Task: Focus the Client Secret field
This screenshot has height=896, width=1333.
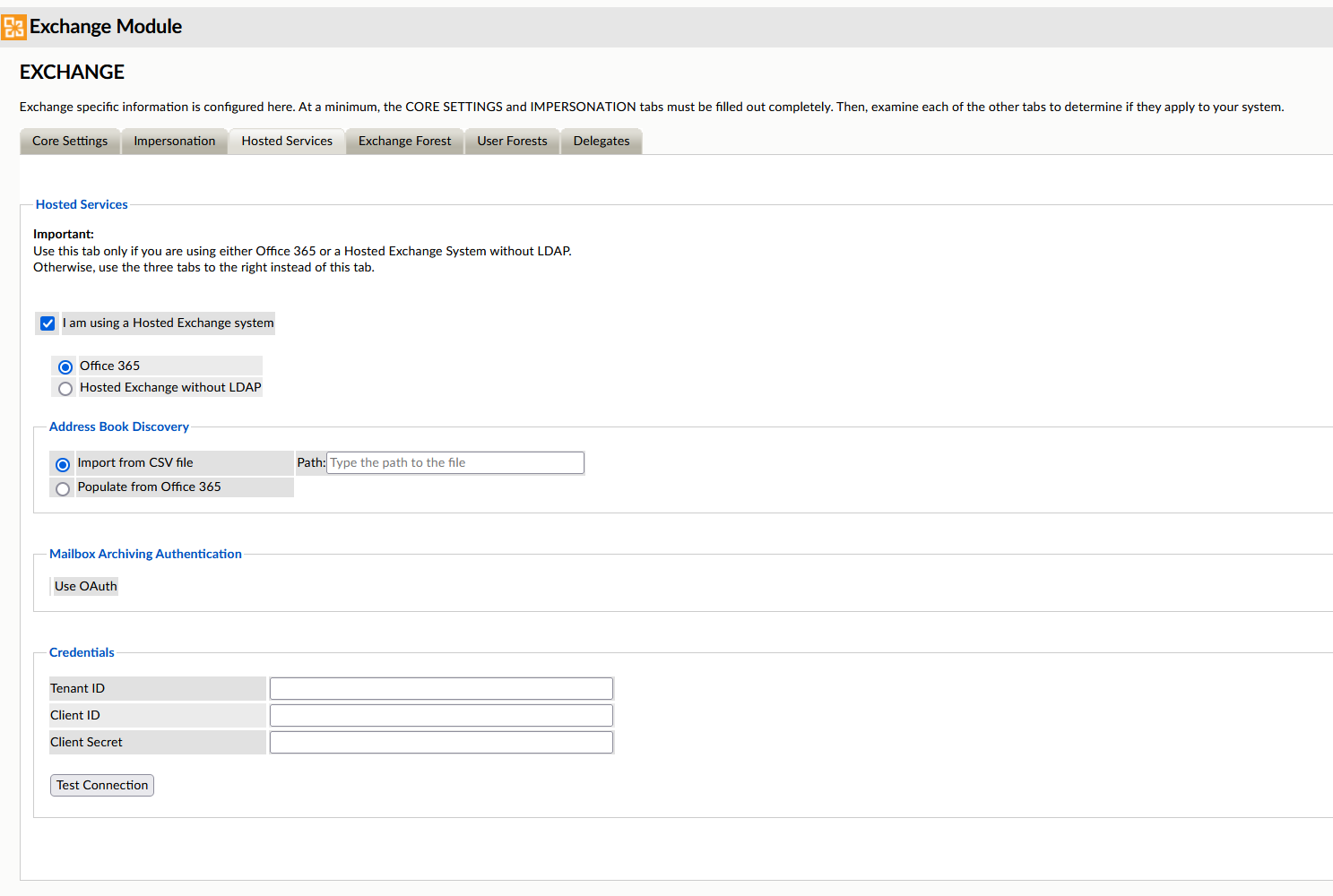Action: [x=441, y=742]
